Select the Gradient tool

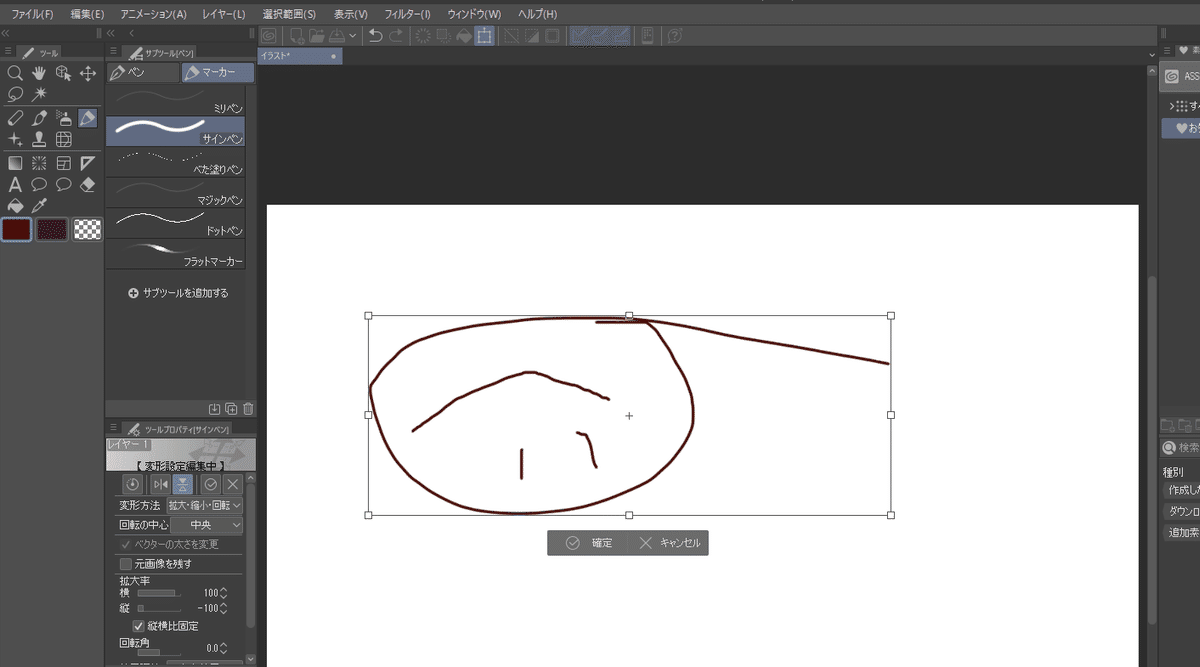coord(15,163)
